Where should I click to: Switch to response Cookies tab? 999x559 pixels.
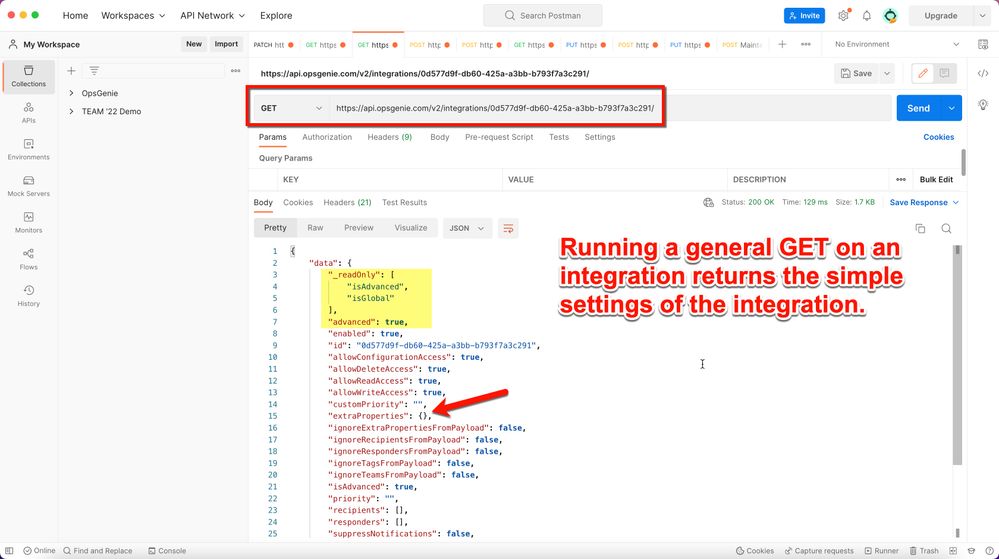tap(298, 203)
